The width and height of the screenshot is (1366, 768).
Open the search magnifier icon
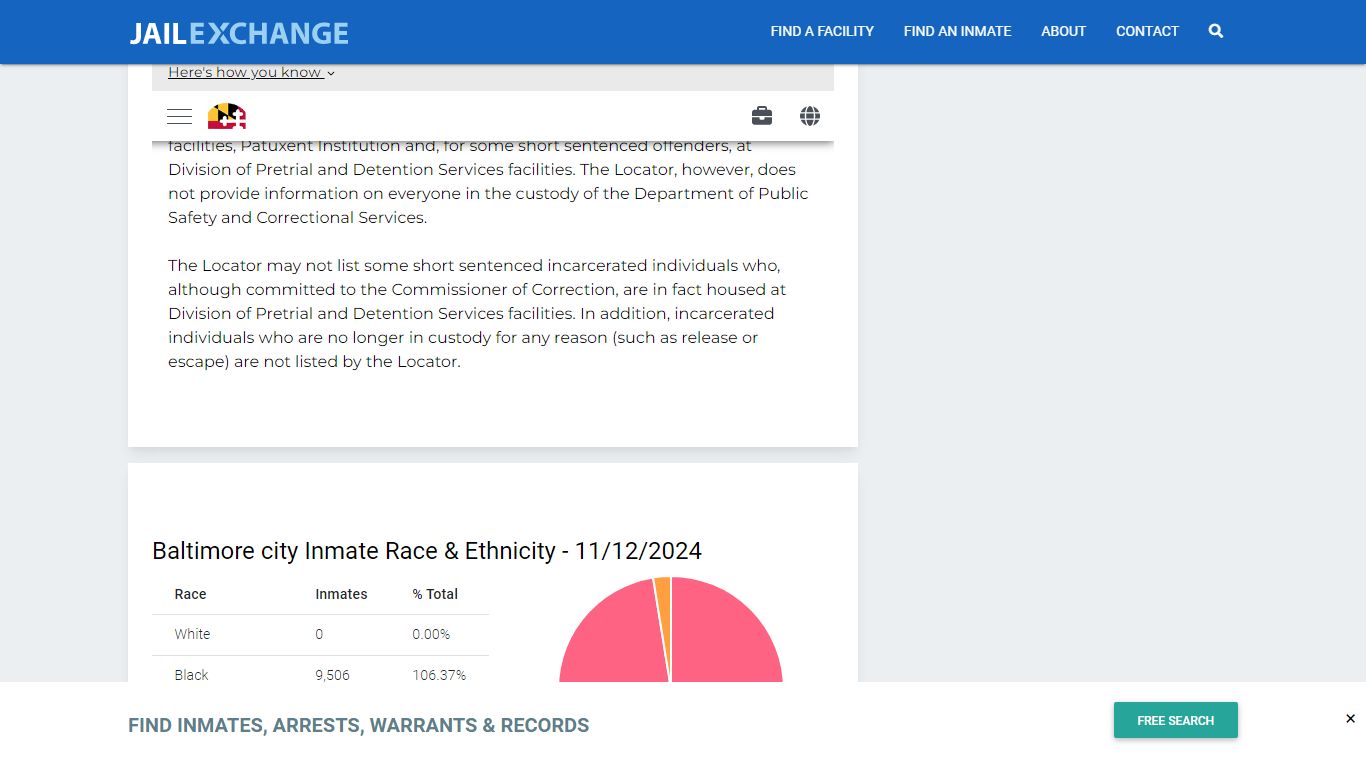[x=1215, y=31]
